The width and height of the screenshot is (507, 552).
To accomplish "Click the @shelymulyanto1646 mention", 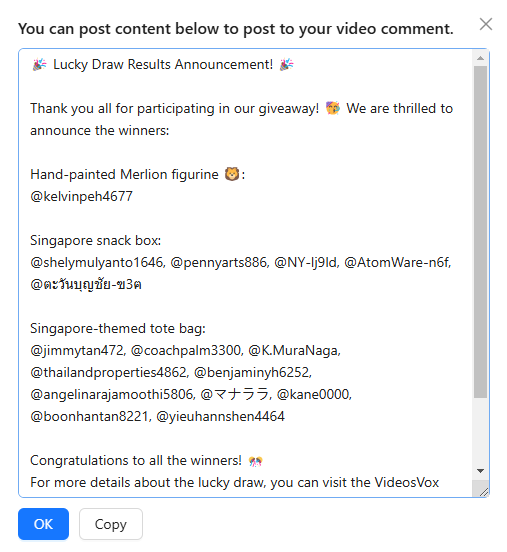I will tap(98, 262).
